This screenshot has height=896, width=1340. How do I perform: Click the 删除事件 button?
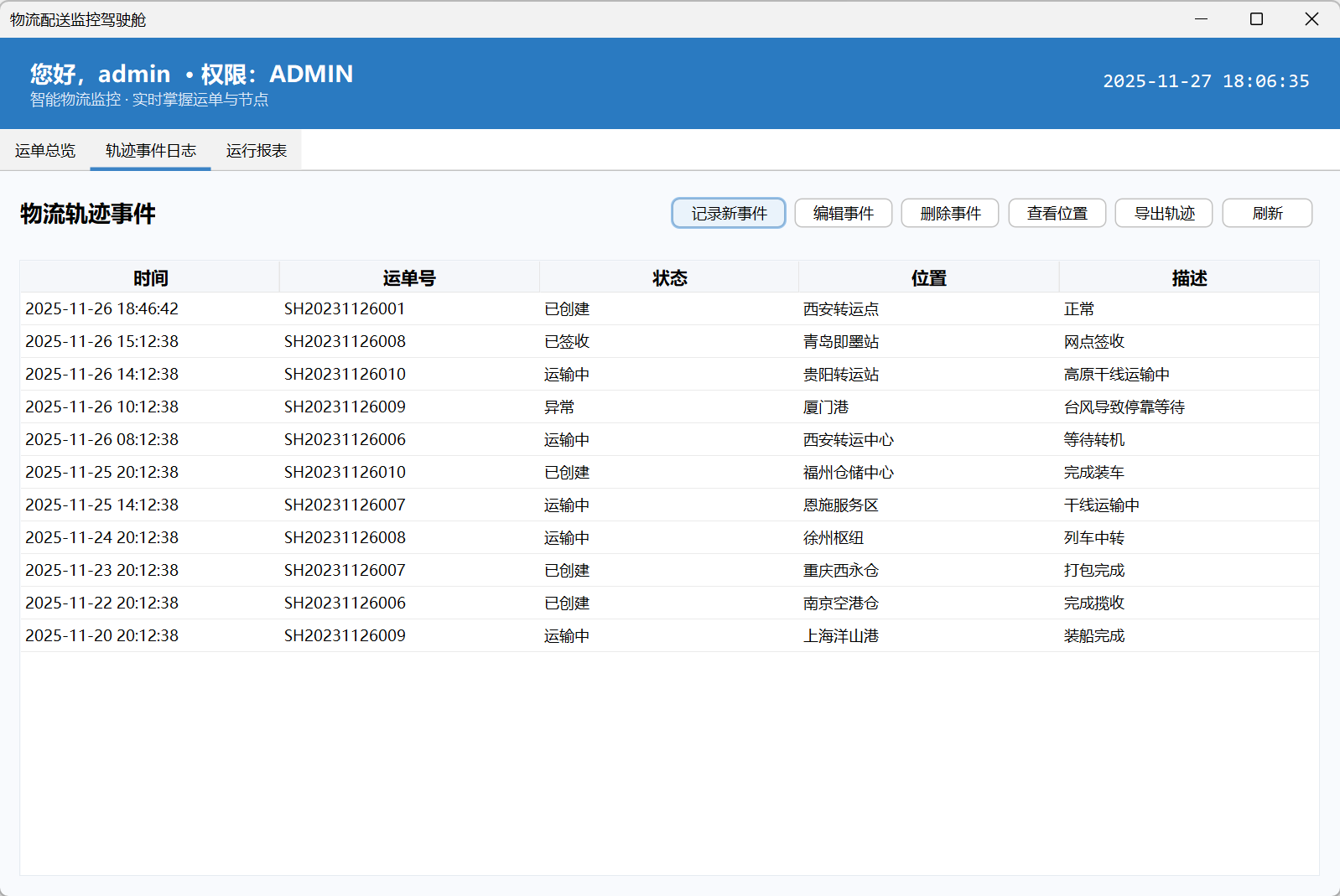click(950, 213)
